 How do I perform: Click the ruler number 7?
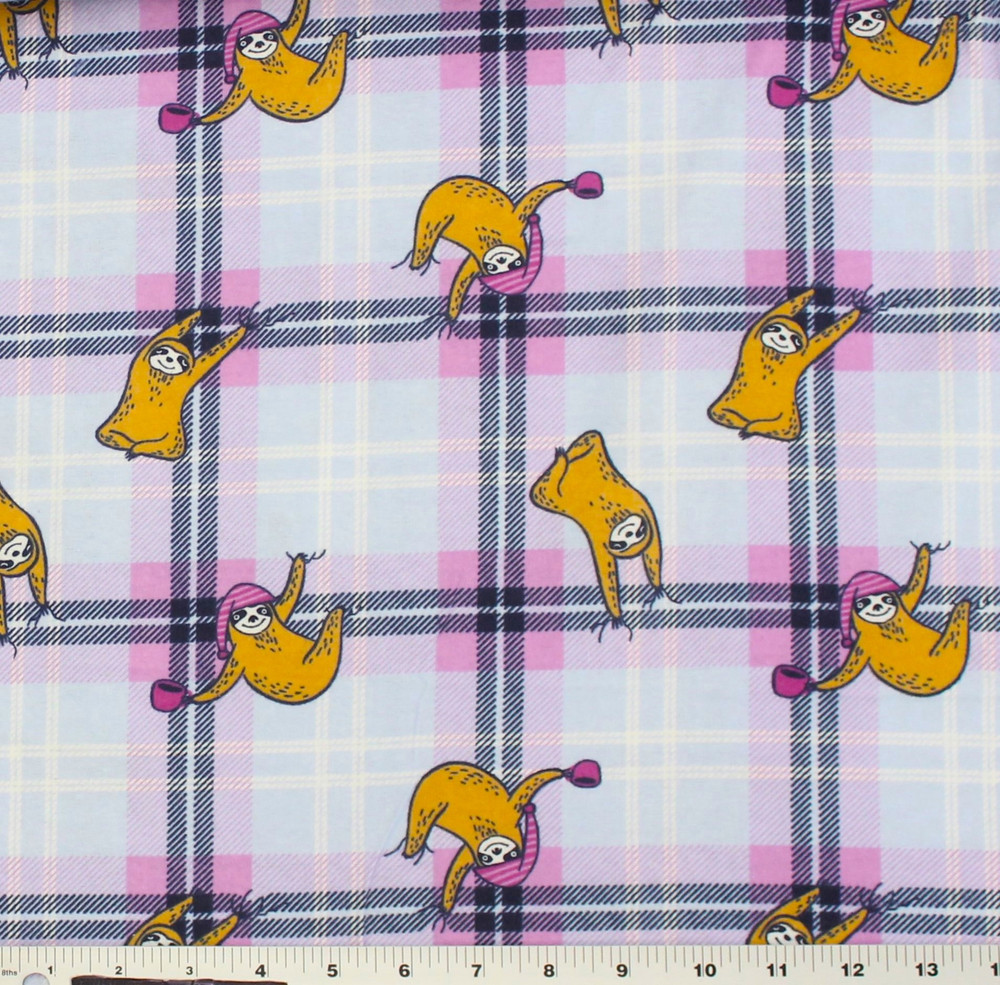476,971
